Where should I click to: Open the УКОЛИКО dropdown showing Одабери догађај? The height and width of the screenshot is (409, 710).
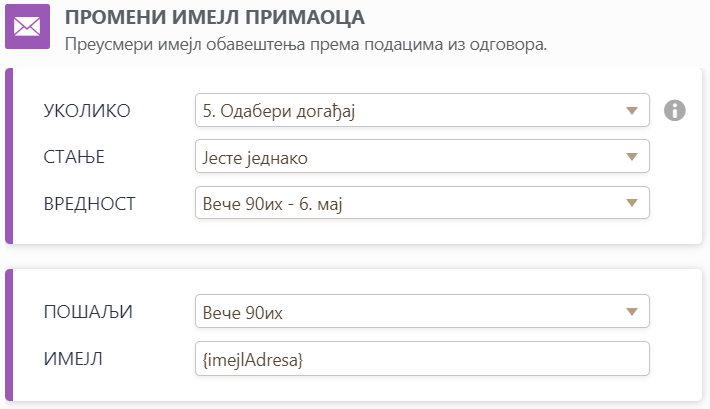(x=412, y=110)
